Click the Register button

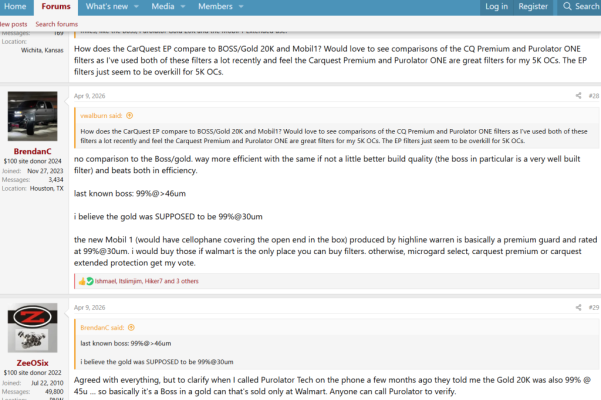533,7
